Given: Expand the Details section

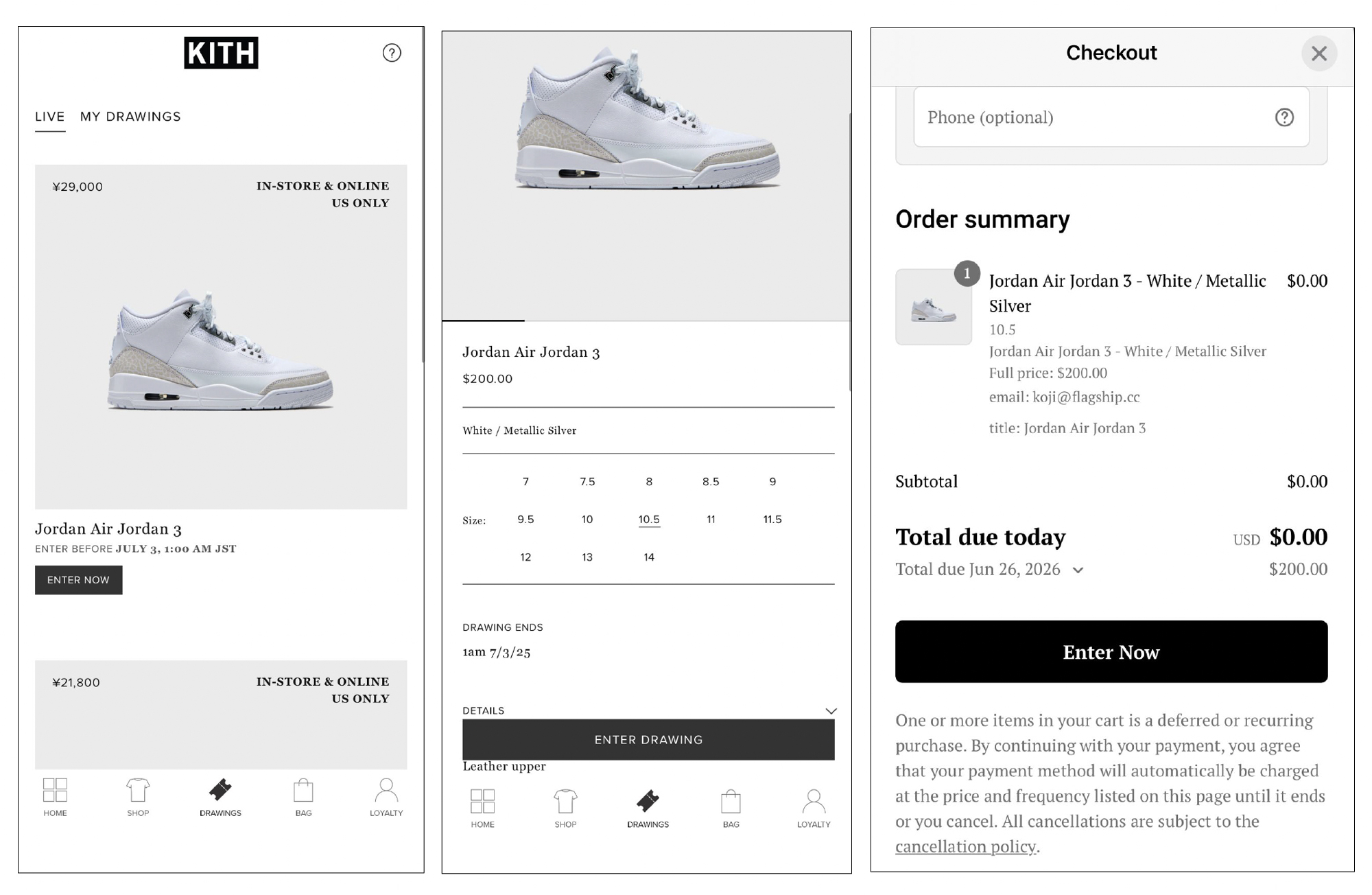Looking at the screenshot, I should pos(831,711).
